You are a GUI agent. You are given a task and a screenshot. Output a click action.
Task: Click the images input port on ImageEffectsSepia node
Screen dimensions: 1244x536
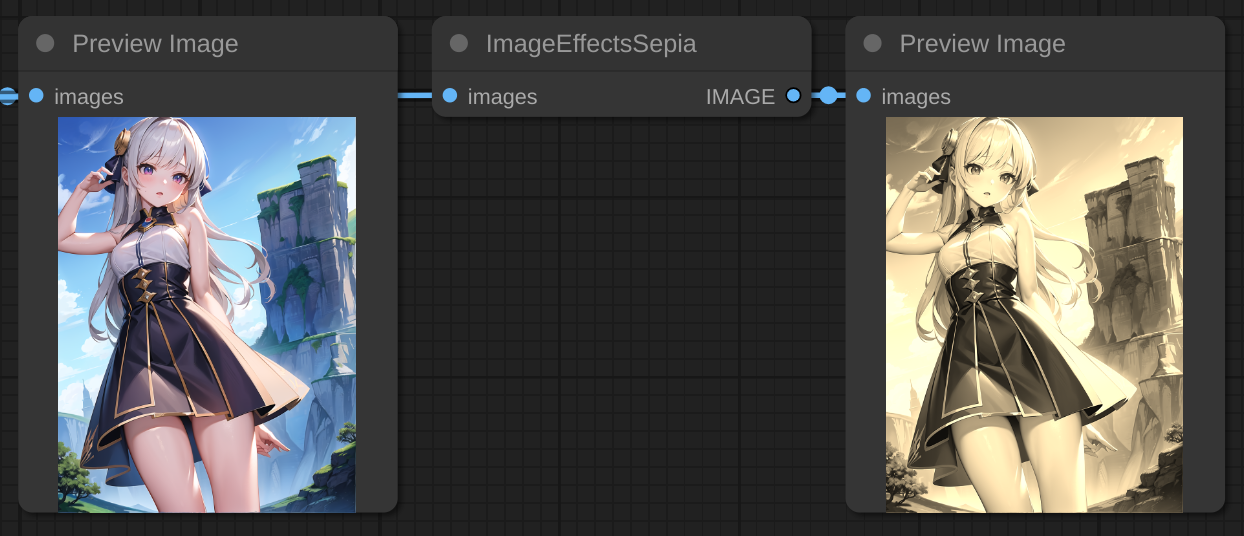450,96
